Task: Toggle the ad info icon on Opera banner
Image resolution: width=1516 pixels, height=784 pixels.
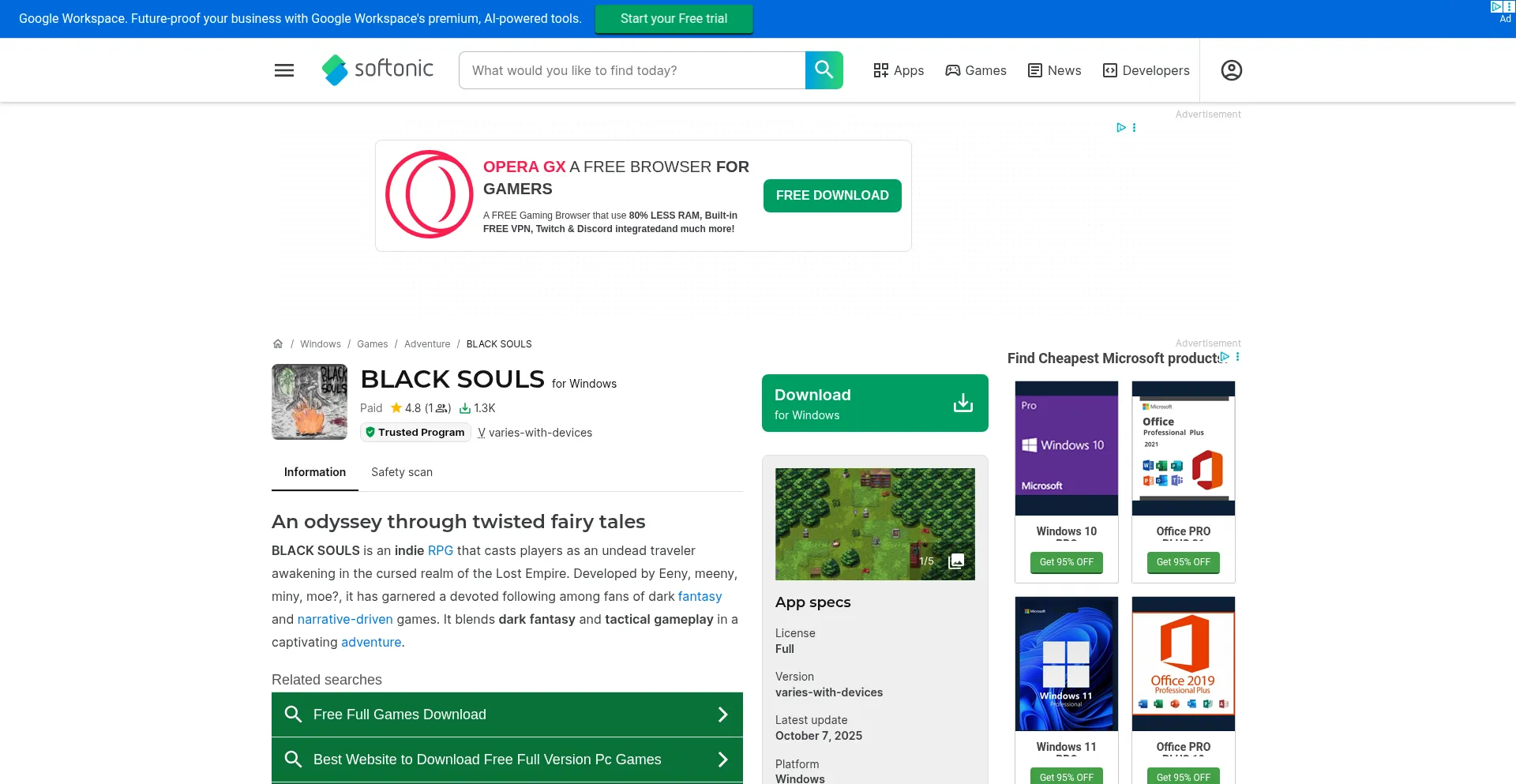Action: pyautogui.click(x=1135, y=127)
